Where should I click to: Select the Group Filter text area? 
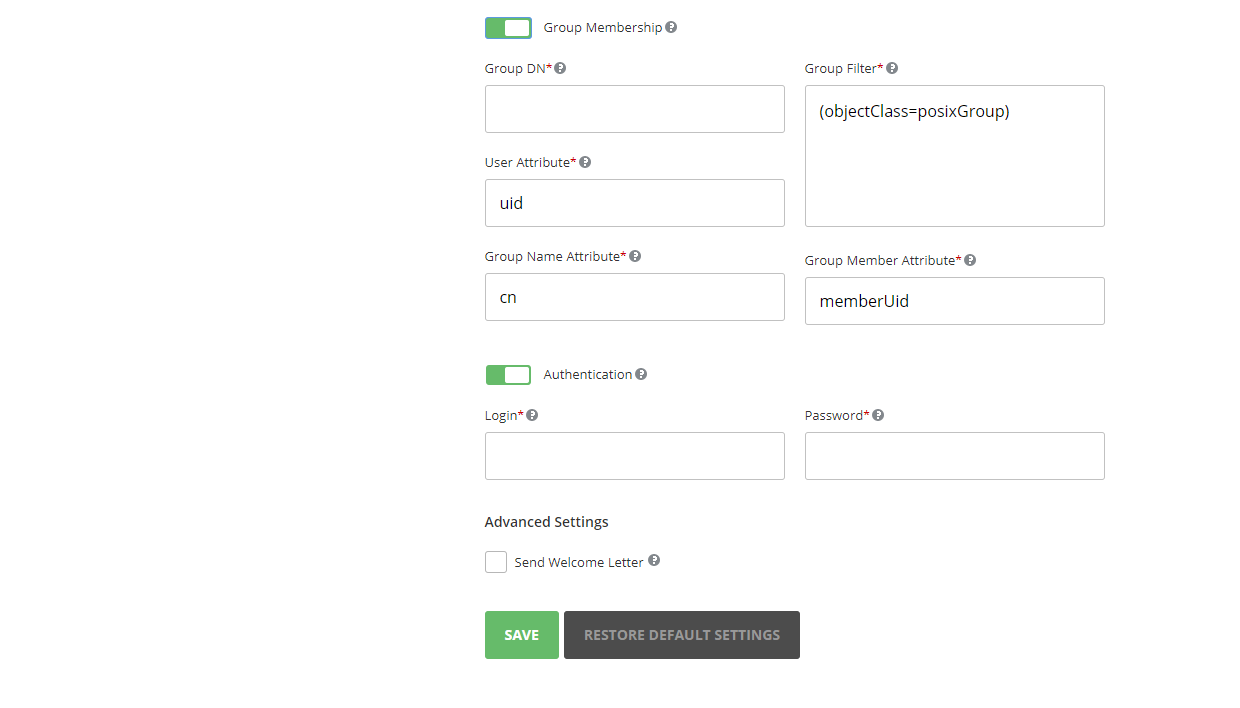(x=954, y=155)
